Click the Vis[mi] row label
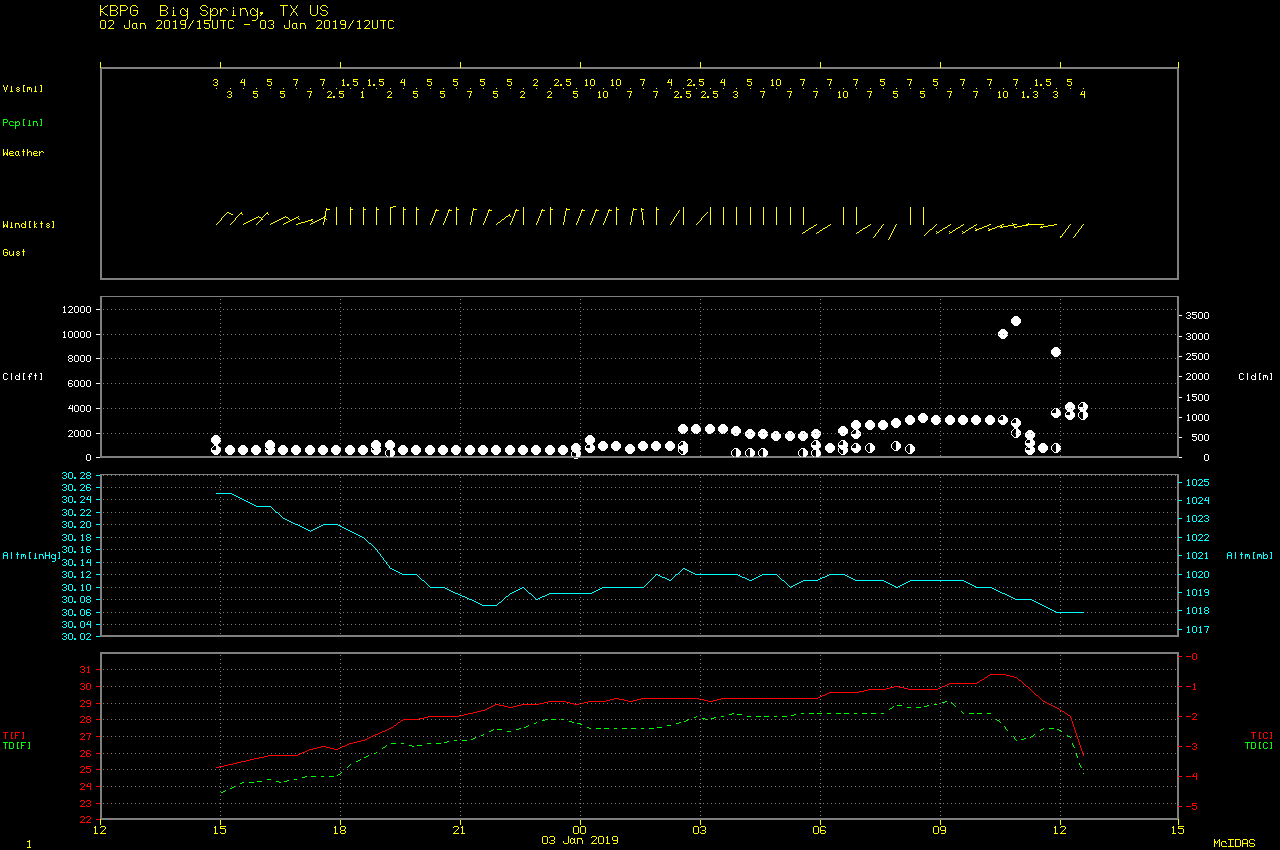Viewport: 1280px width, 850px height. click(x=23, y=89)
